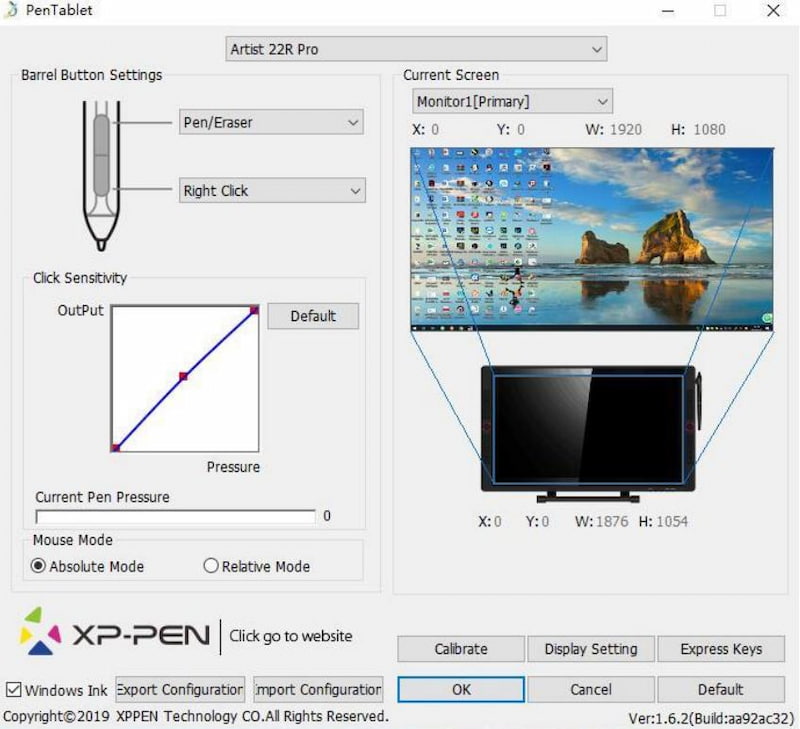The width and height of the screenshot is (800, 729).
Task: Click the PenTablet title bar icon
Action: tap(11, 10)
